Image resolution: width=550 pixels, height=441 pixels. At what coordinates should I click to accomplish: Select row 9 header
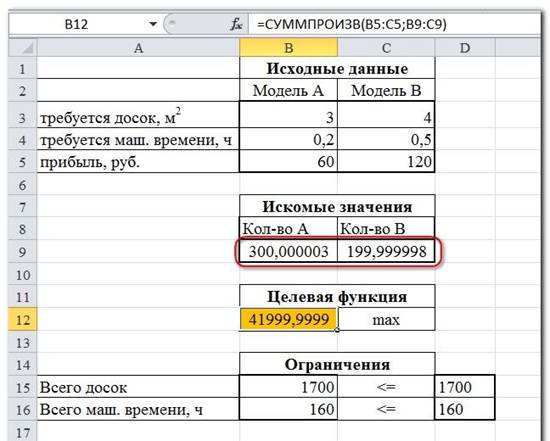(23, 252)
